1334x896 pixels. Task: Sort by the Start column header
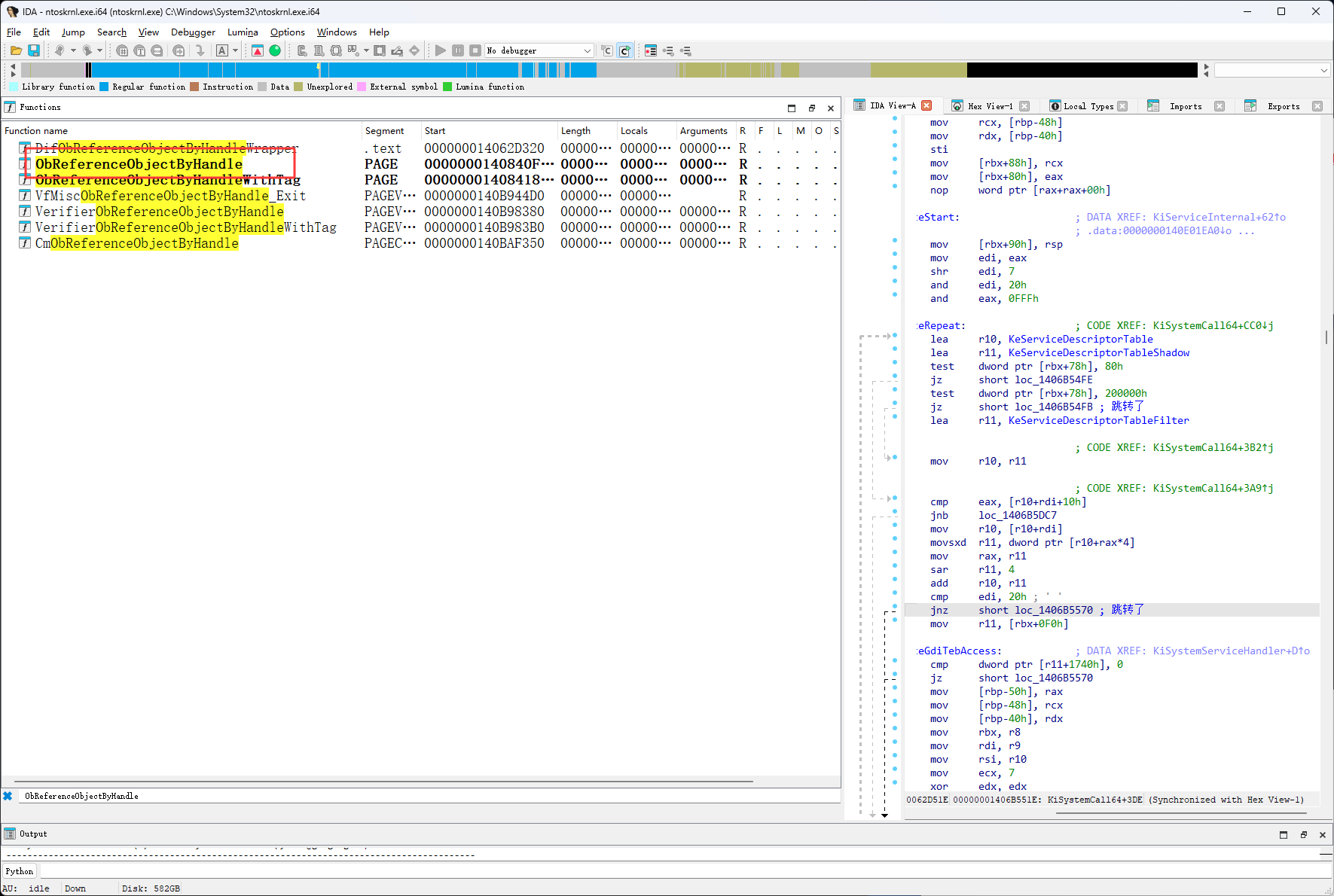pos(489,130)
